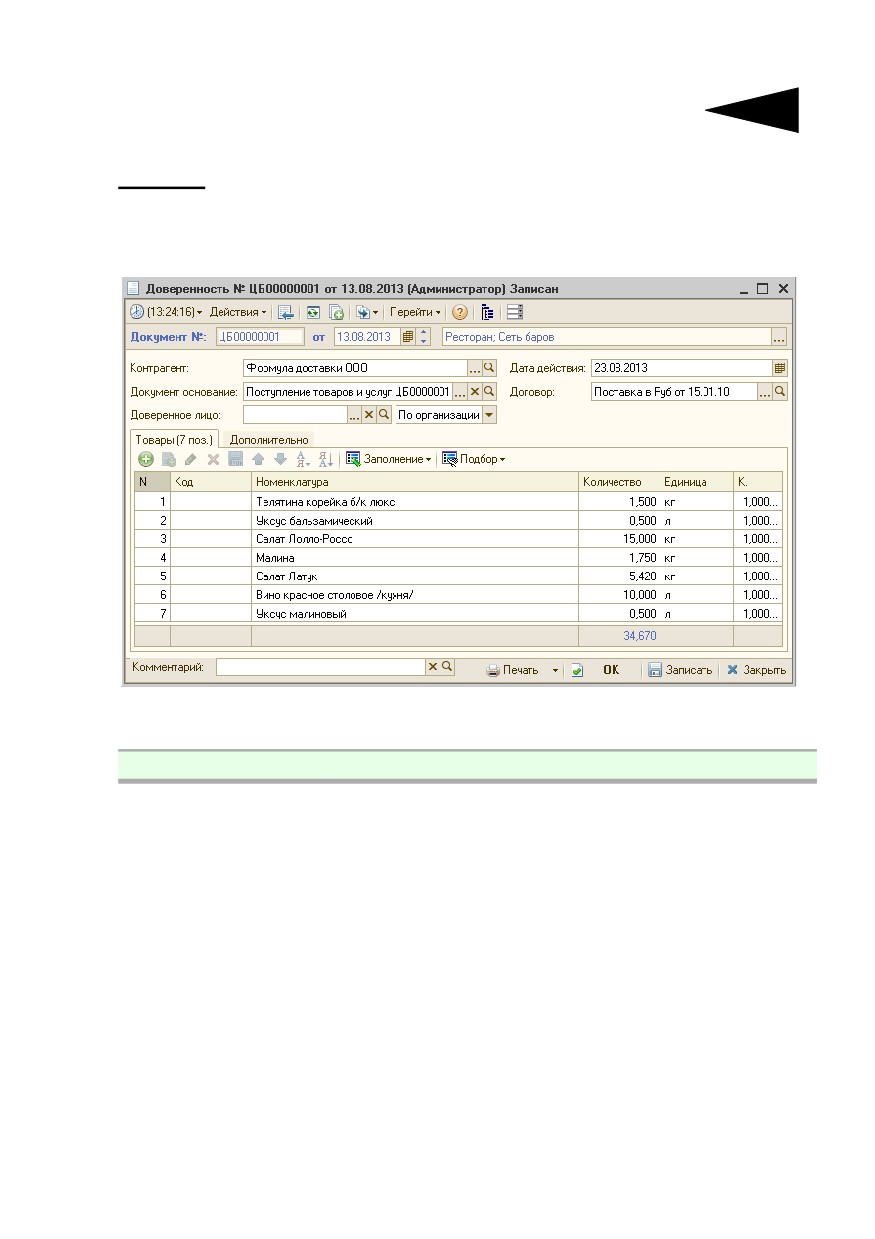This screenshot has height=1239, width=875.
Task: Select row Уксус бальзамический
Action: tap(458, 521)
